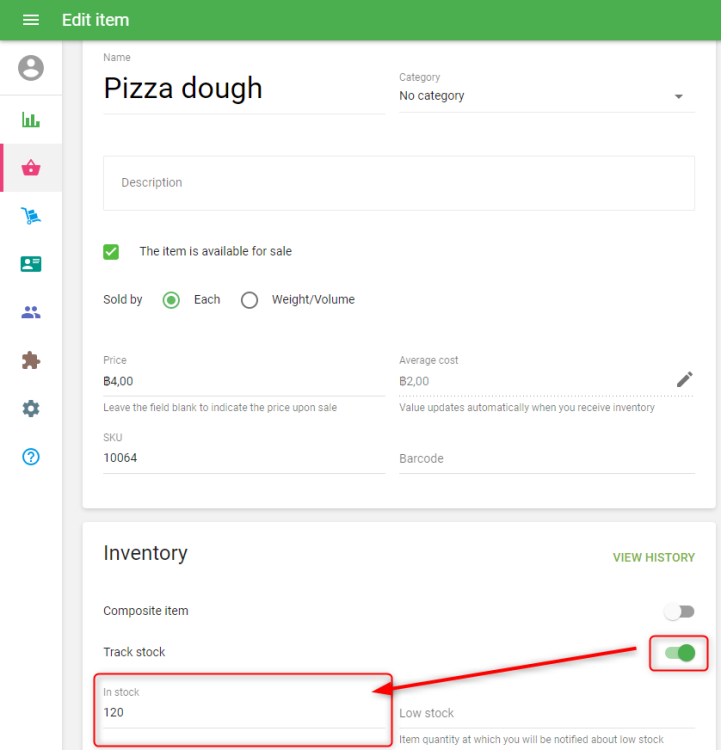Image resolution: width=721 pixels, height=750 pixels.
Task: Open the Integrations puzzle piece icon
Action: click(x=31, y=360)
